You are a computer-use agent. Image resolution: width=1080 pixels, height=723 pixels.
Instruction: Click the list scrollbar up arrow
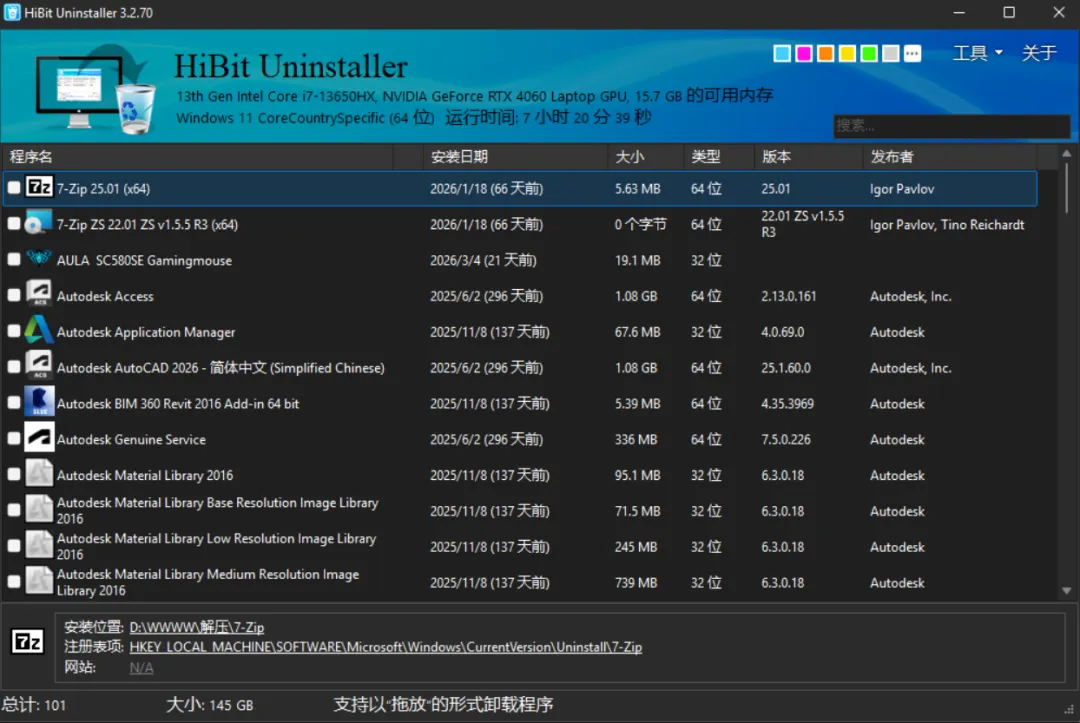click(1066, 154)
